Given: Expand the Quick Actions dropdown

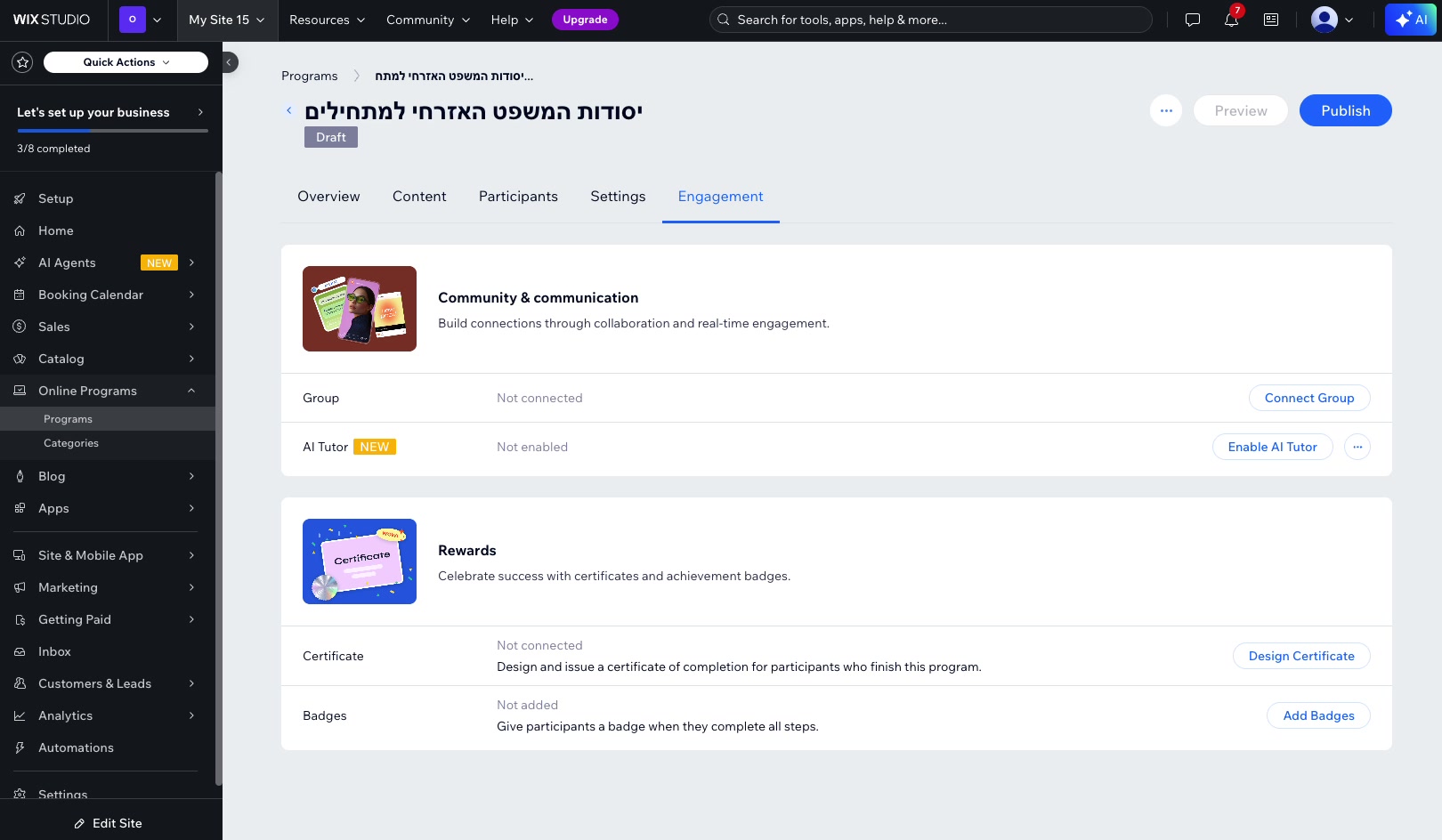Looking at the screenshot, I should pyautogui.click(x=126, y=62).
